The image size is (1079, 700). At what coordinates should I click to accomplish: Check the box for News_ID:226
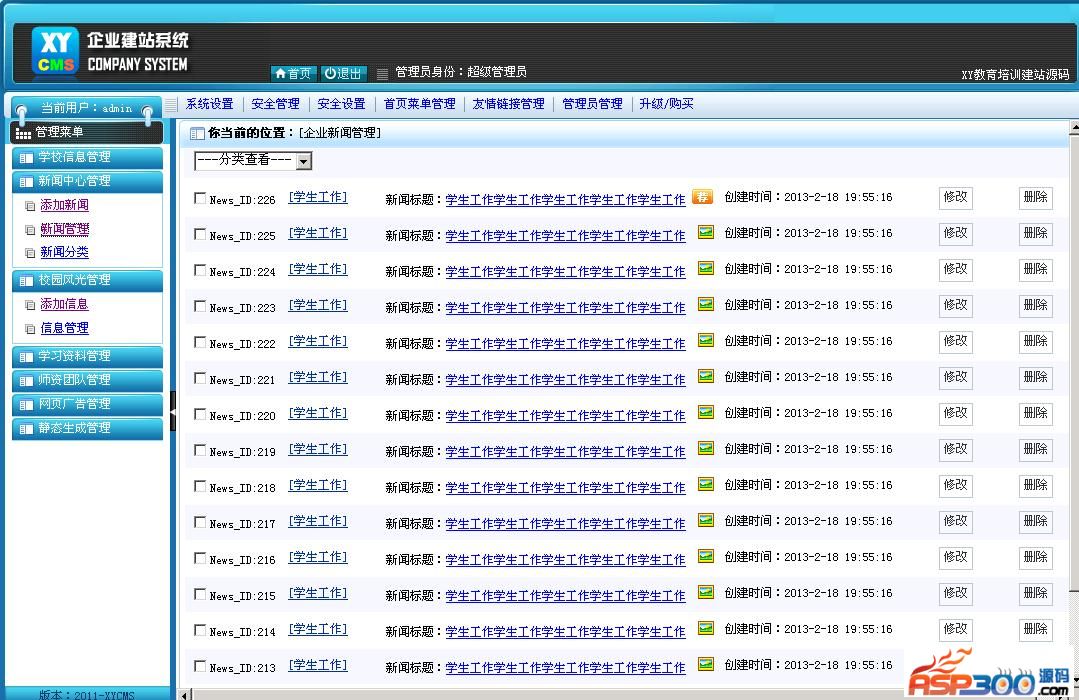(200, 198)
